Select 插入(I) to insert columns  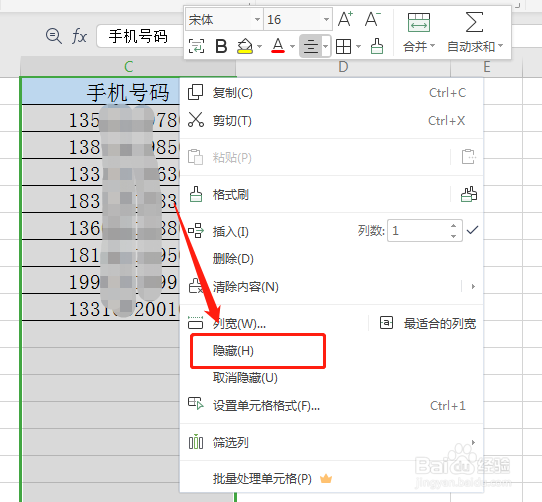pyautogui.click(x=231, y=232)
